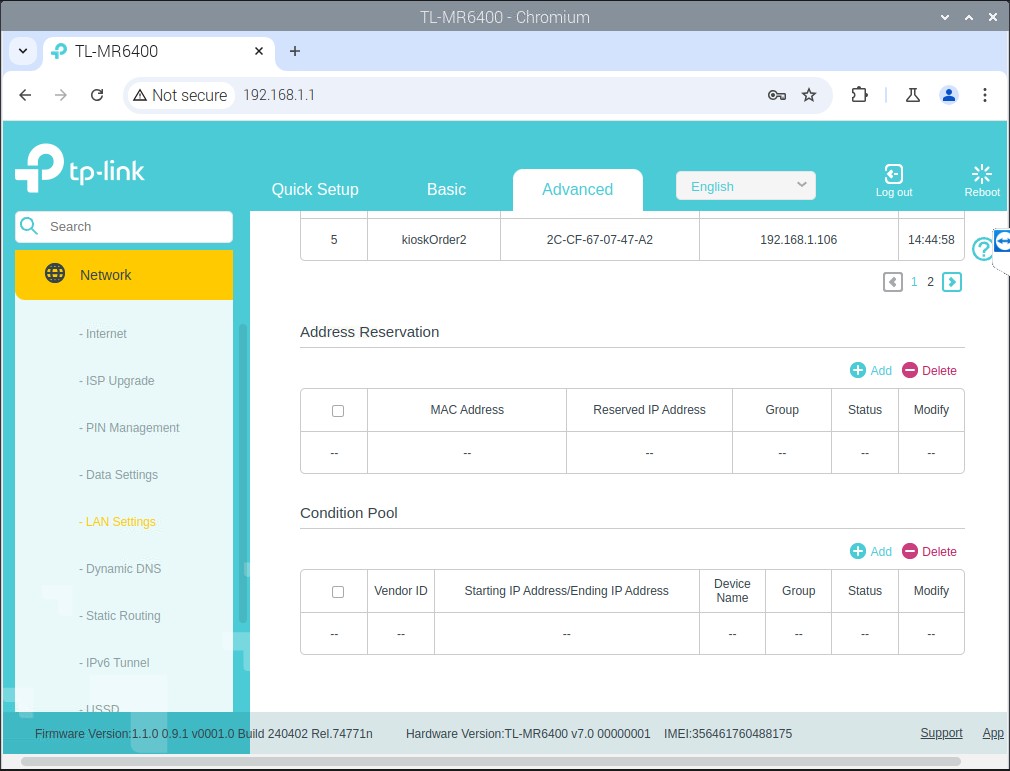Bookmark this page with the star icon

pos(809,95)
